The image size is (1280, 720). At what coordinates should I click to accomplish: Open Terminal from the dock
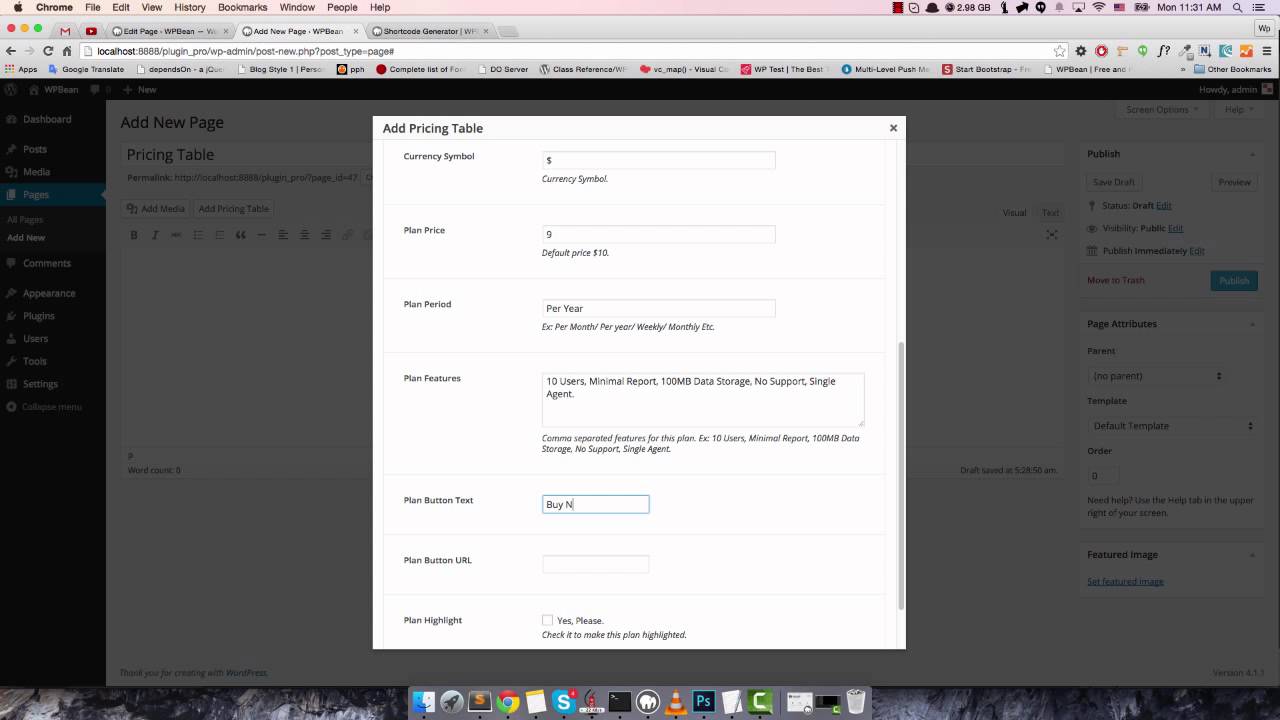tap(620, 702)
